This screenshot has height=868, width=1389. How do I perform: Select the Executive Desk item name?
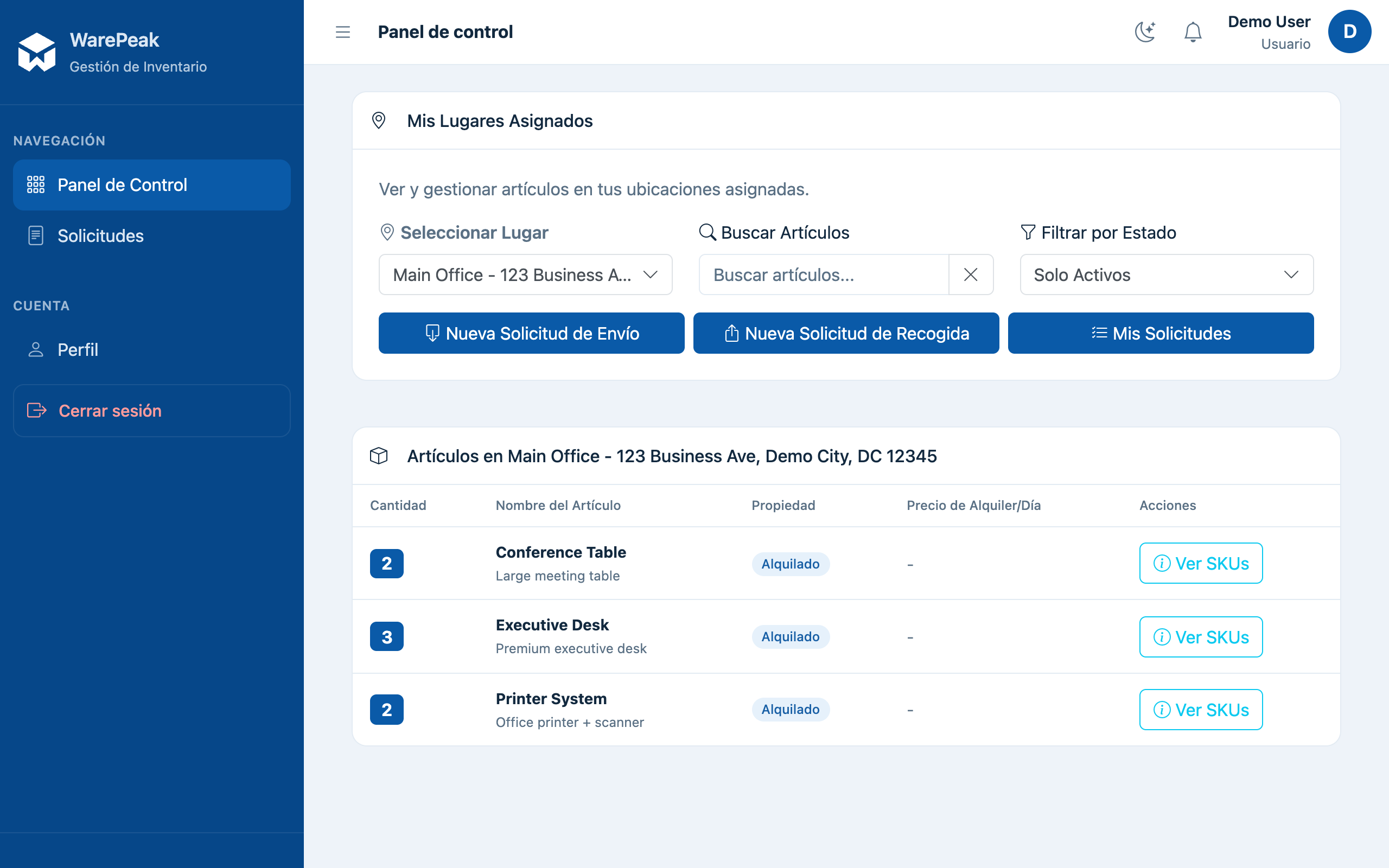552,624
